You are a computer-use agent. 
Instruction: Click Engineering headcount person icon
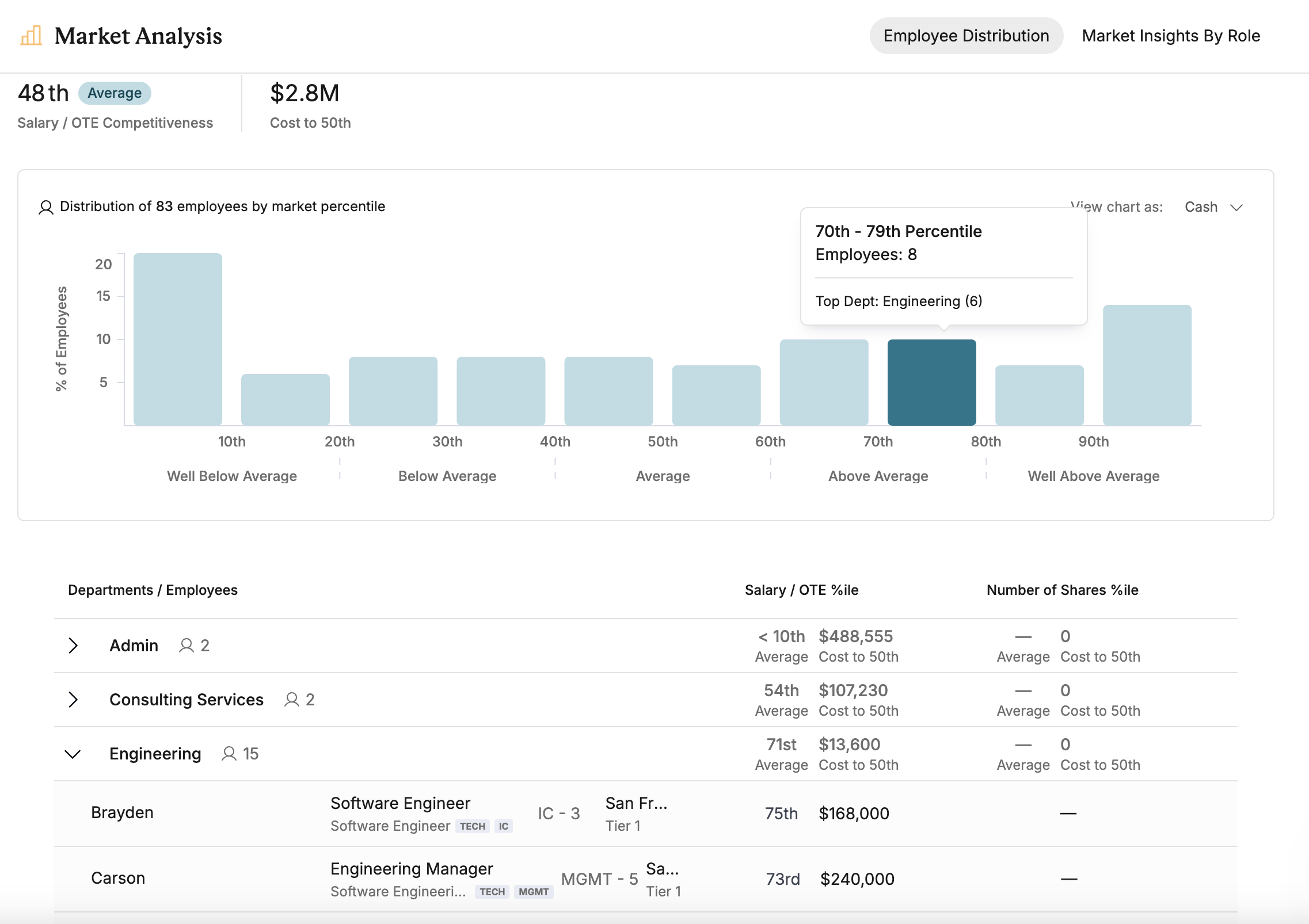pyautogui.click(x=229, y=754)
